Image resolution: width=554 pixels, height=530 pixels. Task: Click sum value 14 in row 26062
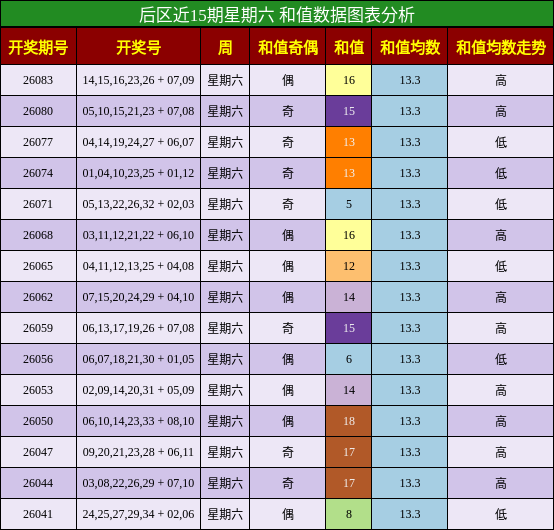pyautogui.click(x=349, y=297)
